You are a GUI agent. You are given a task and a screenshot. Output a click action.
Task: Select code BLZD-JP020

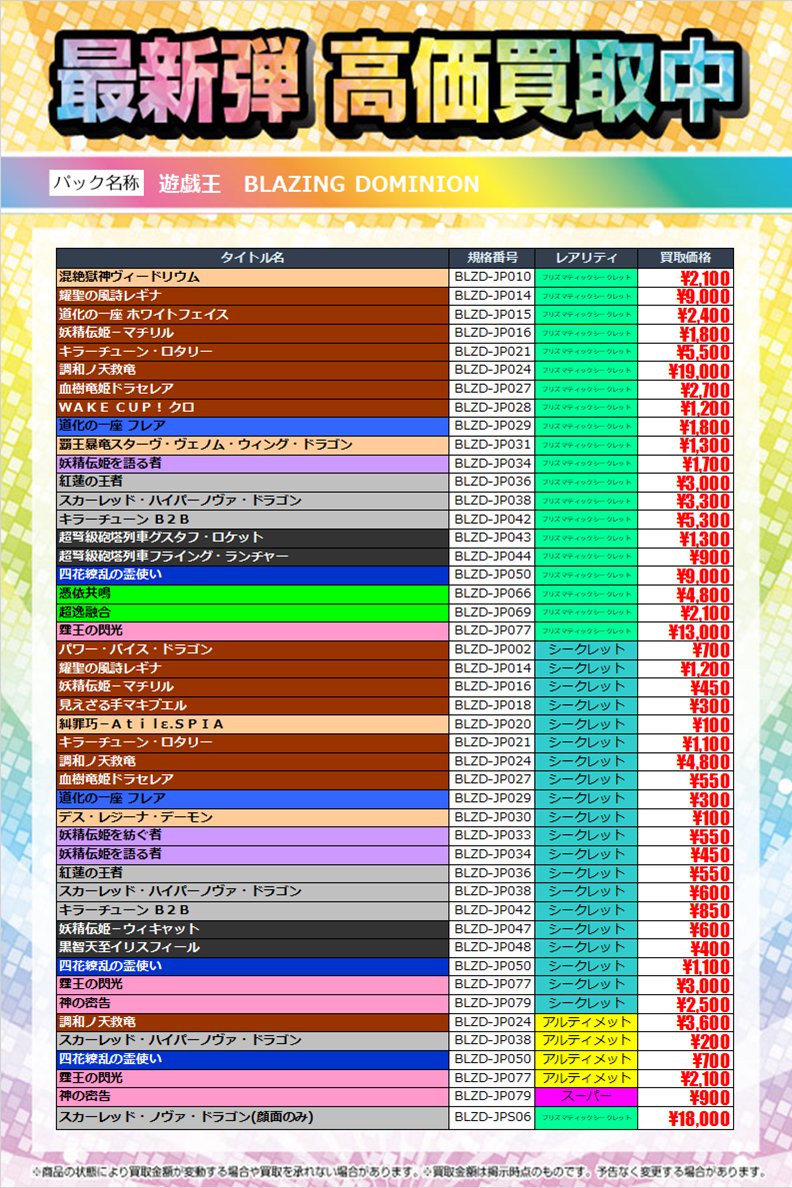coord(493,724)
